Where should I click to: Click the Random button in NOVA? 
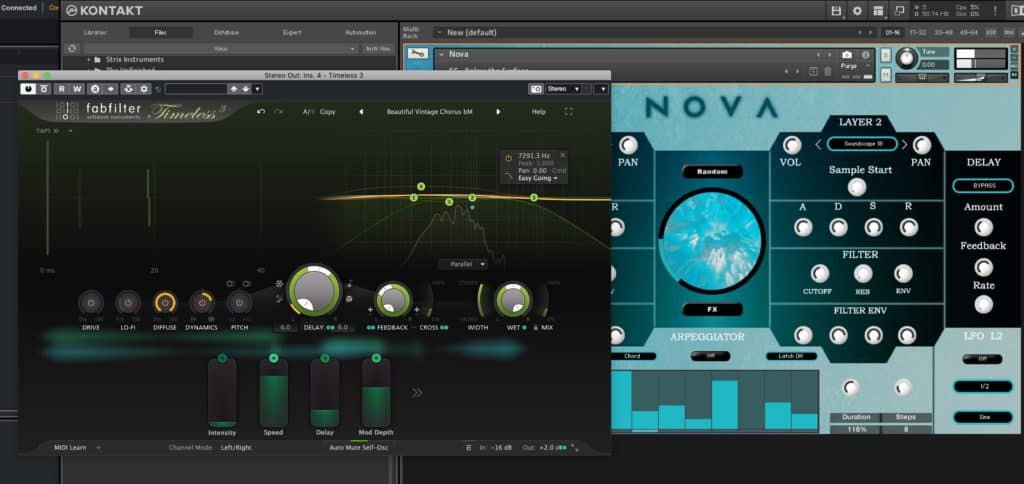click(712, 172)
